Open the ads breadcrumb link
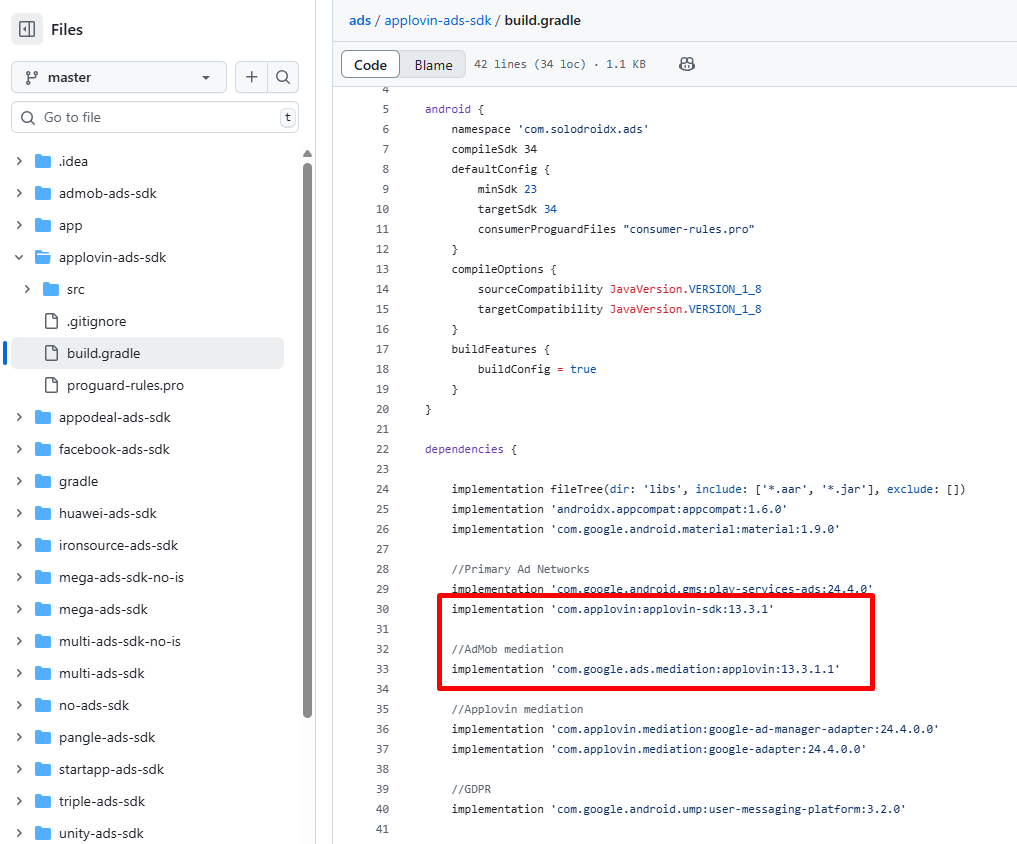The width and height of the screenshot is (1017, 844). [360, 20]
